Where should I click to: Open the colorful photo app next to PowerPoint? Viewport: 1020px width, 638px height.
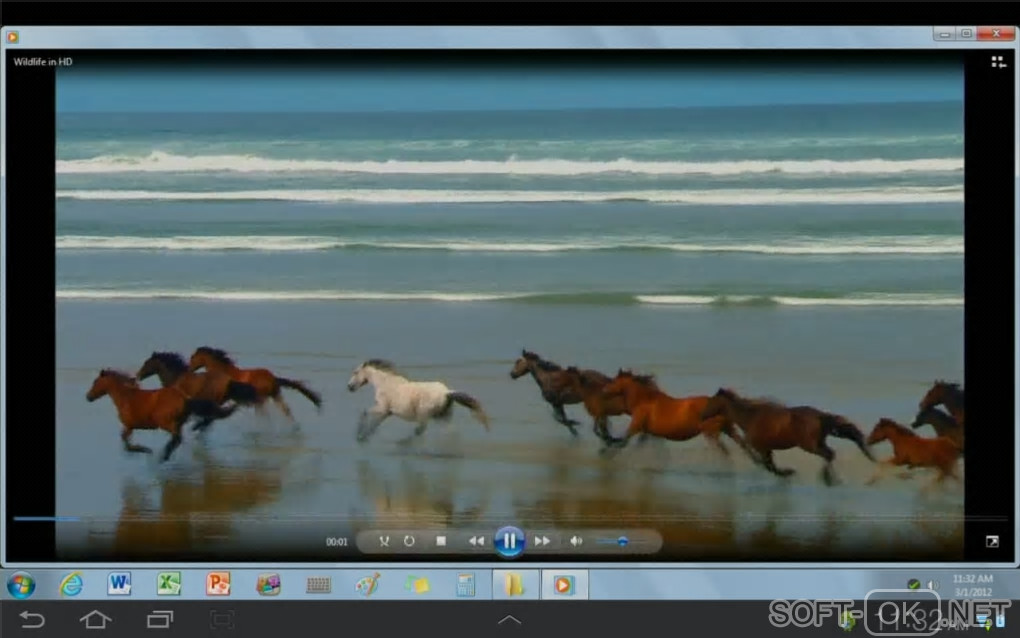[x=268, y=585]
